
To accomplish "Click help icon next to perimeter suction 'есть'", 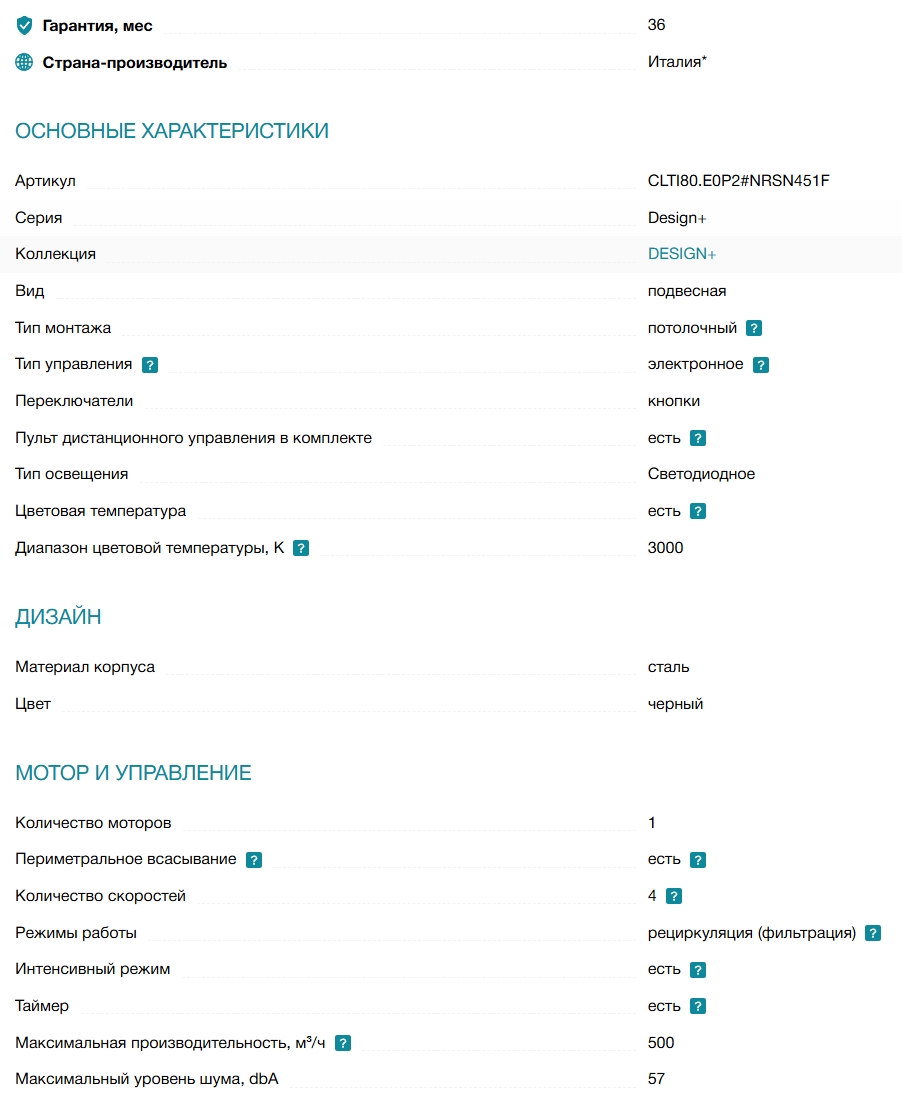I will (x=698, y=860).
